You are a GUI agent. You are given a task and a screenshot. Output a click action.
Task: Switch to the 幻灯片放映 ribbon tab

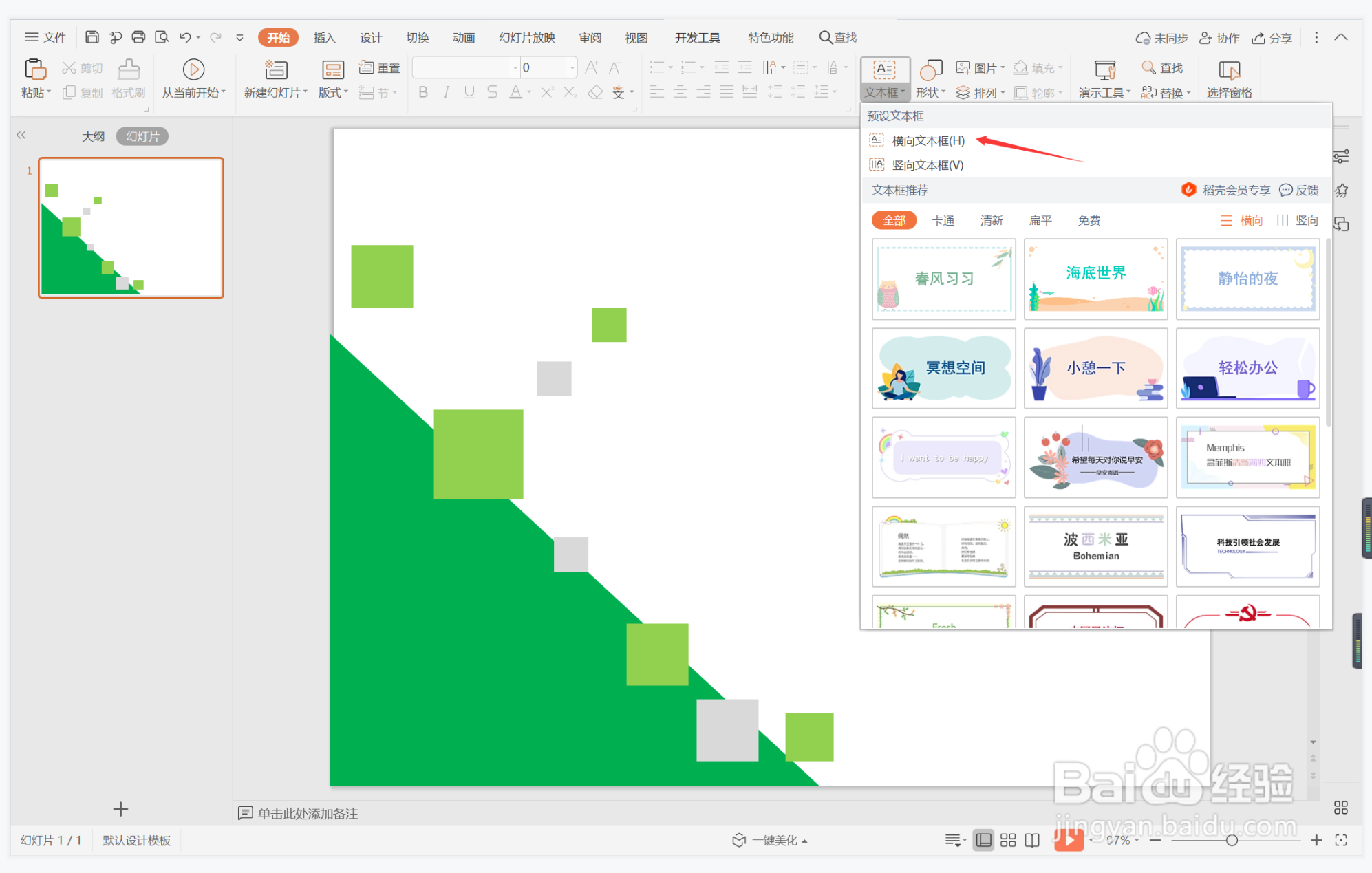[527, 37]
